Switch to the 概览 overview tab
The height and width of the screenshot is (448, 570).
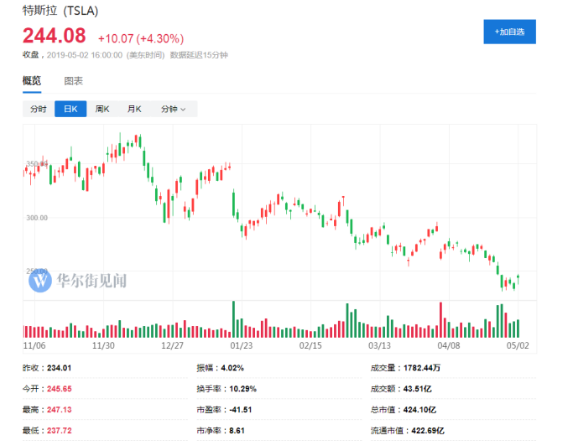[x=32, y=81]
